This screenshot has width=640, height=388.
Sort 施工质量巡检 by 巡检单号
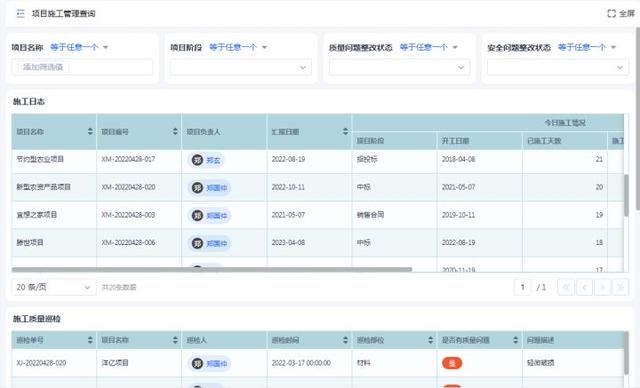point(90,340)
